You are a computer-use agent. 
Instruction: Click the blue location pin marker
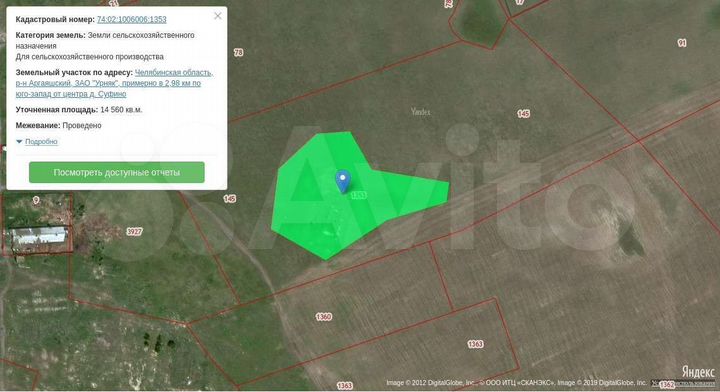pos(343,181)
